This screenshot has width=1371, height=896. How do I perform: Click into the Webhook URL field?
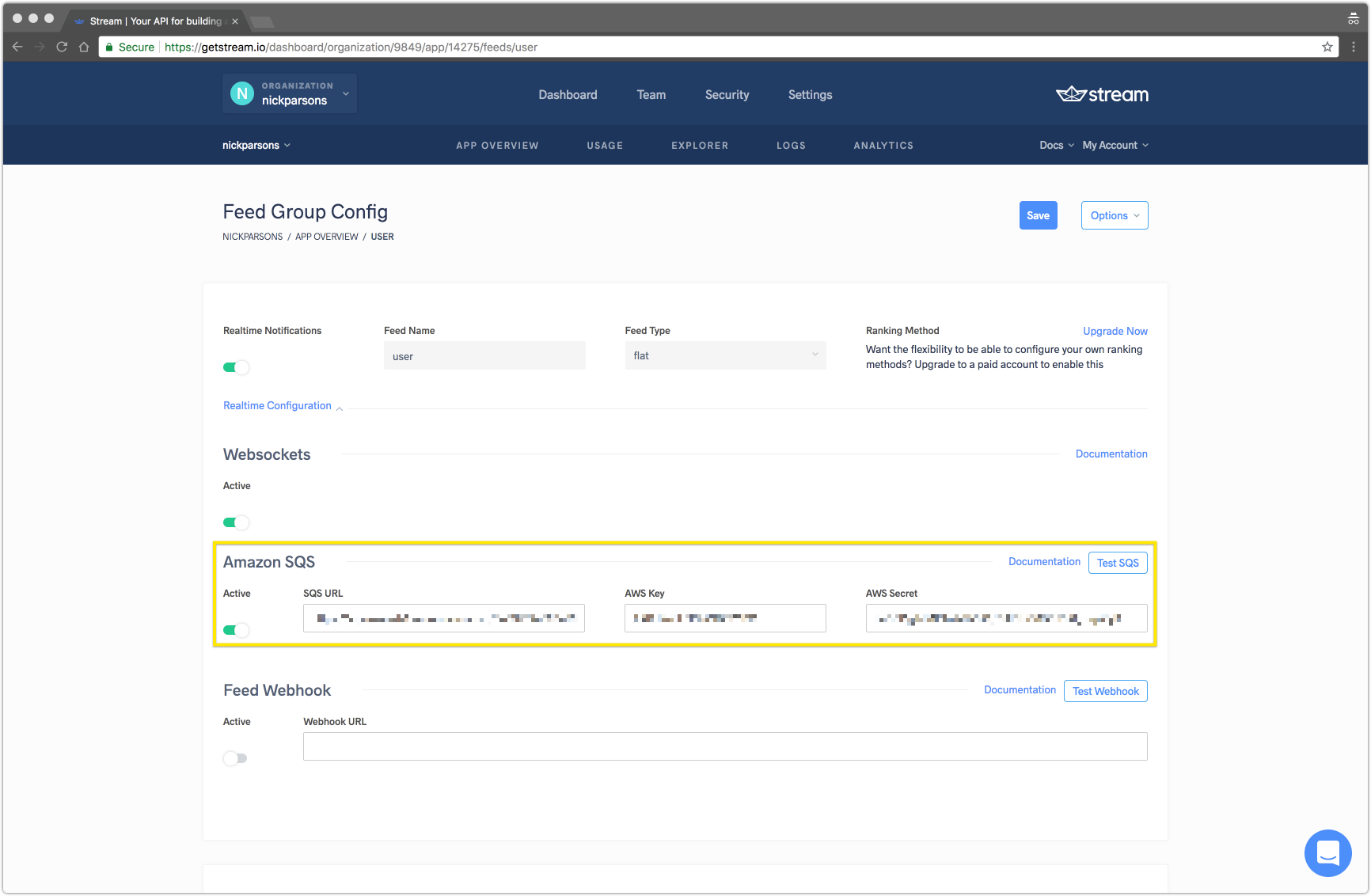725,746
